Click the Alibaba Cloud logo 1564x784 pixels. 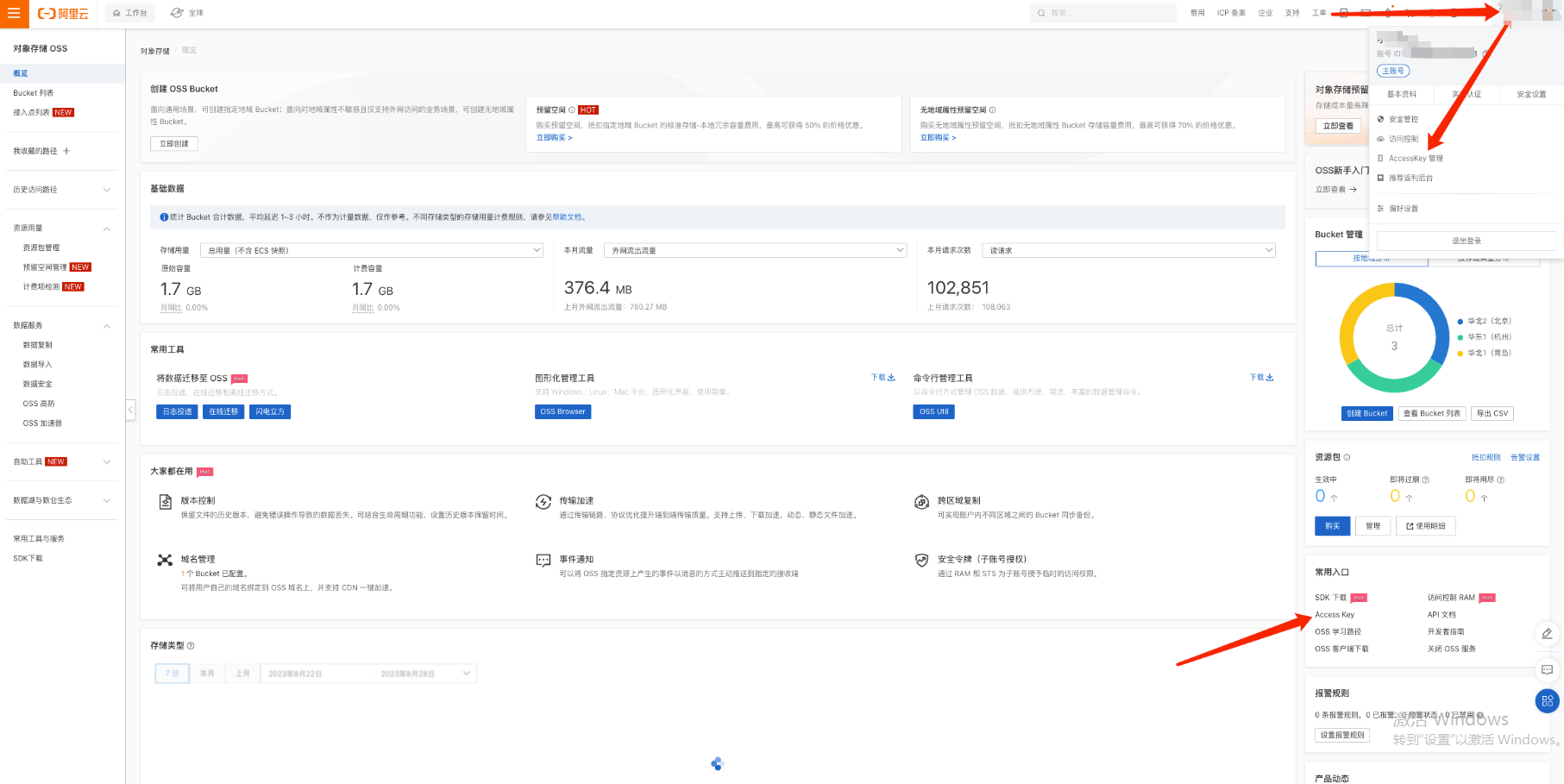coord(63,13)
